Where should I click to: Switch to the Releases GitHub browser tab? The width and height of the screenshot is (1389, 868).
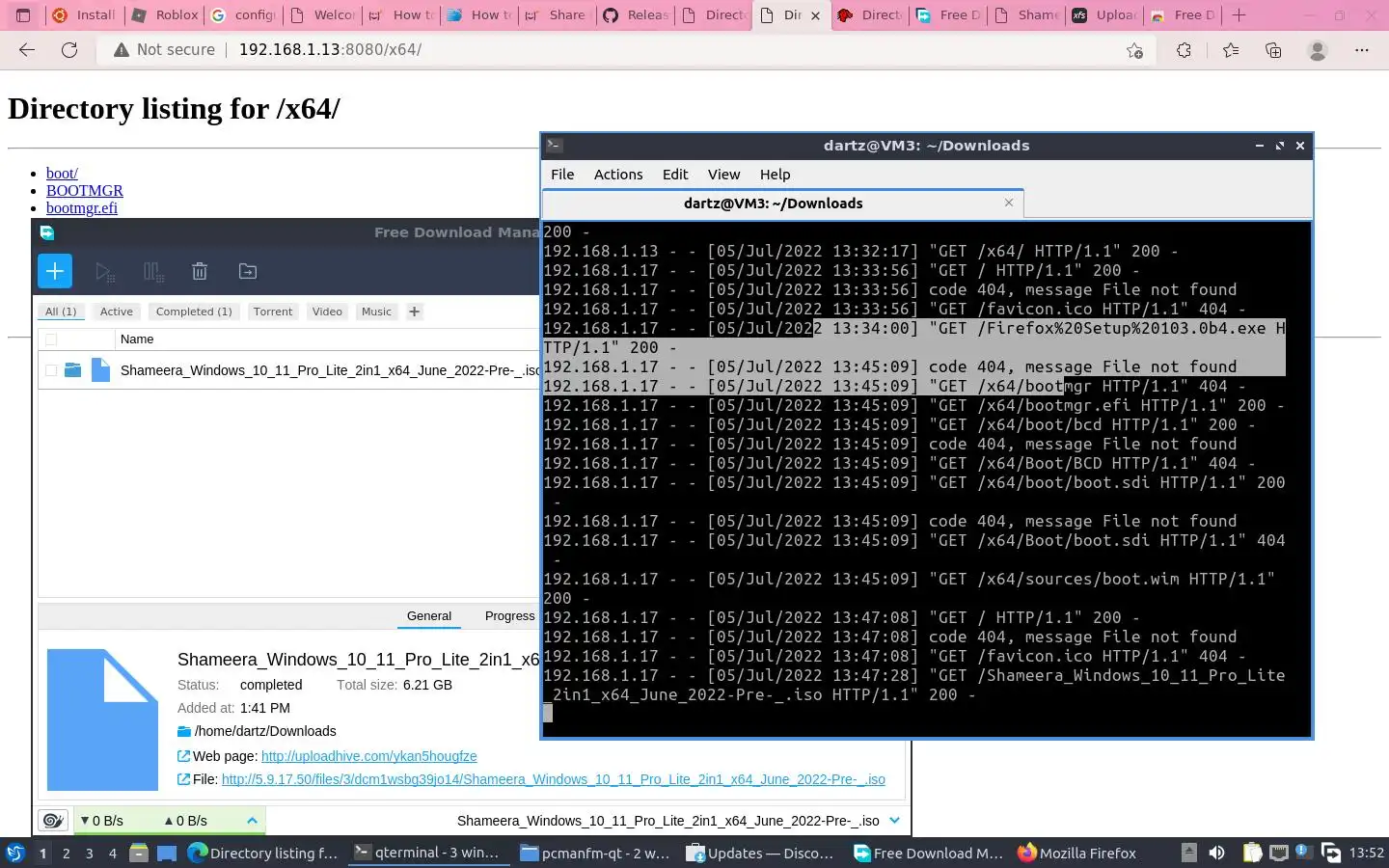click(636, 15)
